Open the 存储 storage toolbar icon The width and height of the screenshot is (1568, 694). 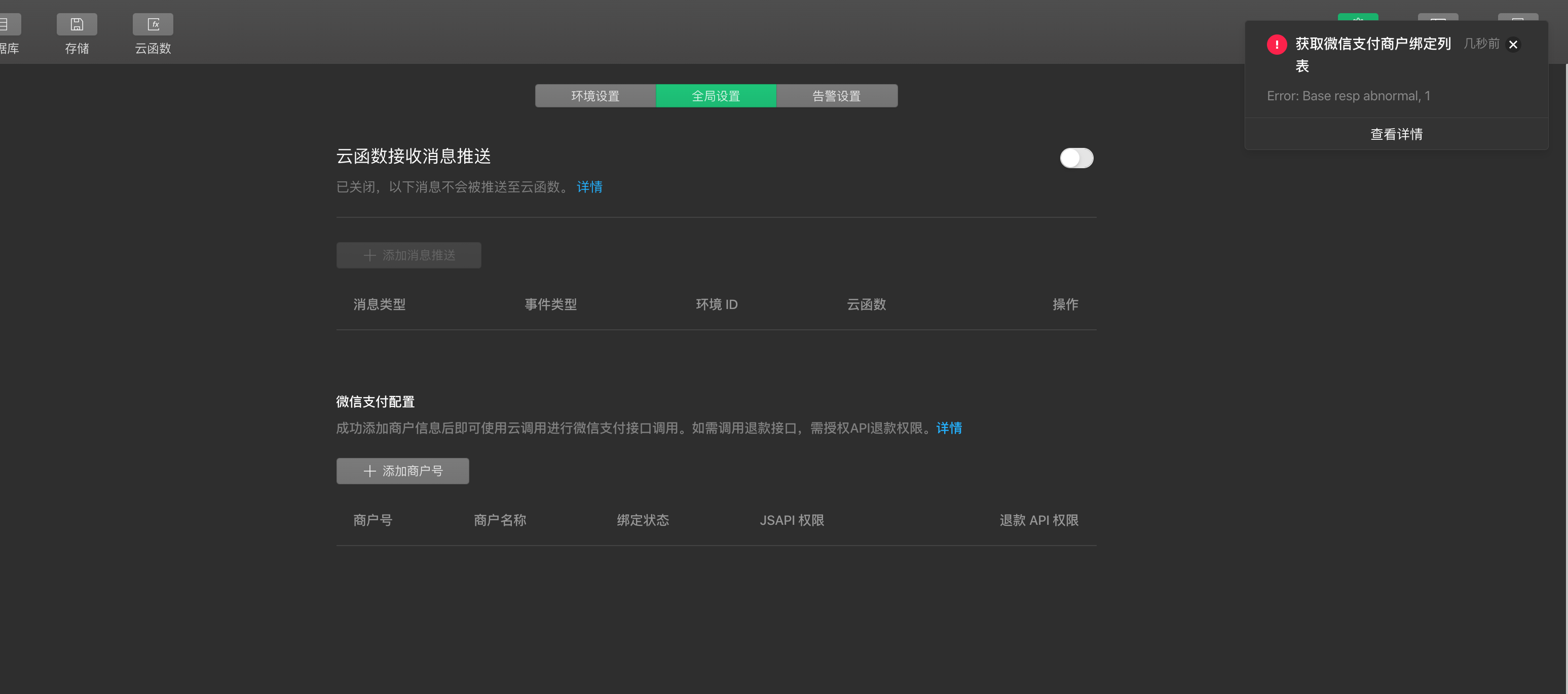77,25
